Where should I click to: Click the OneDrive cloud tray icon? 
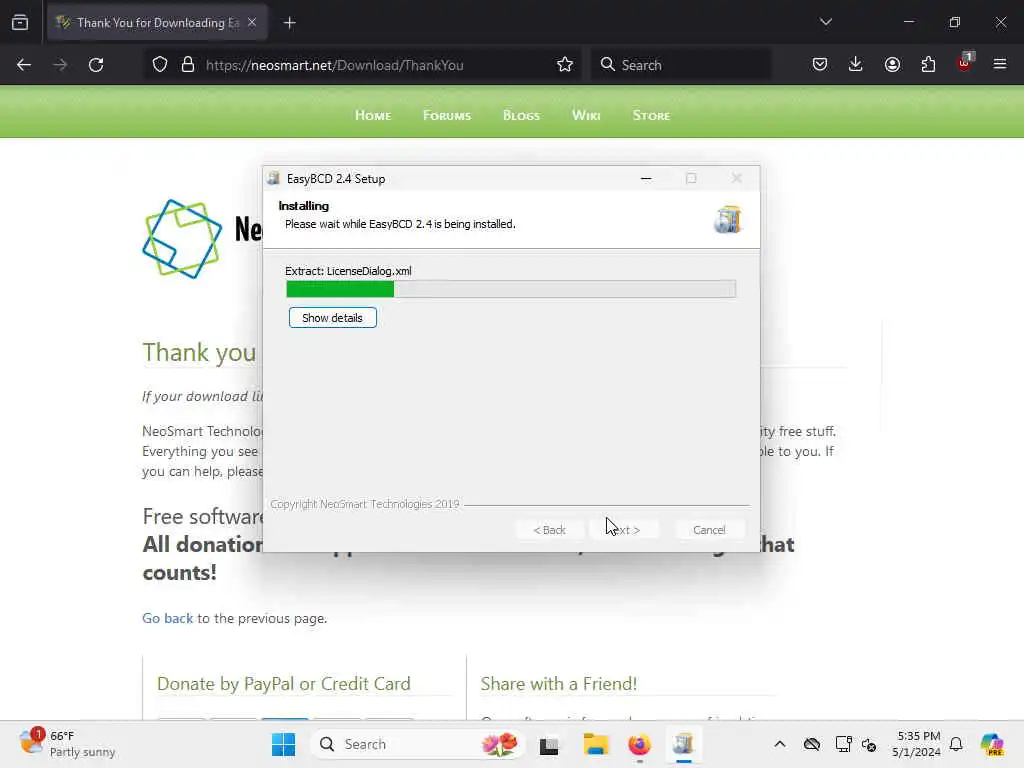tap(812, 744)
